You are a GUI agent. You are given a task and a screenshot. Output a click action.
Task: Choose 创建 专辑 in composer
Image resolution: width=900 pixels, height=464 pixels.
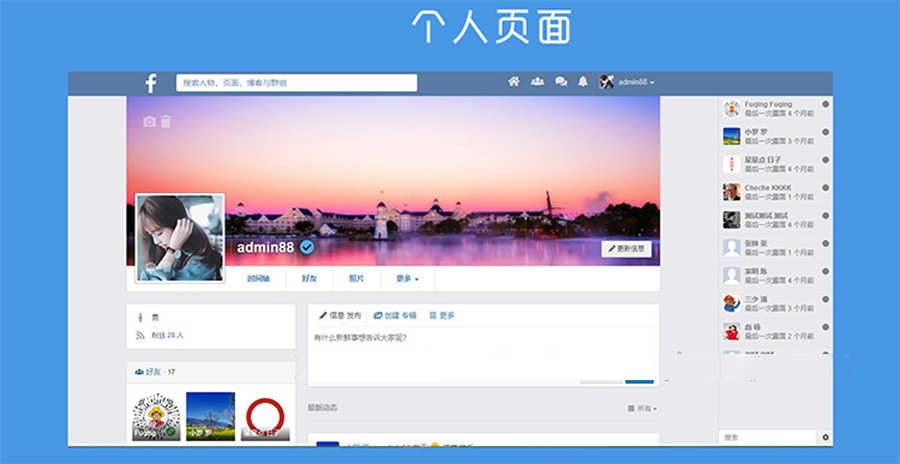click(395, 315)
